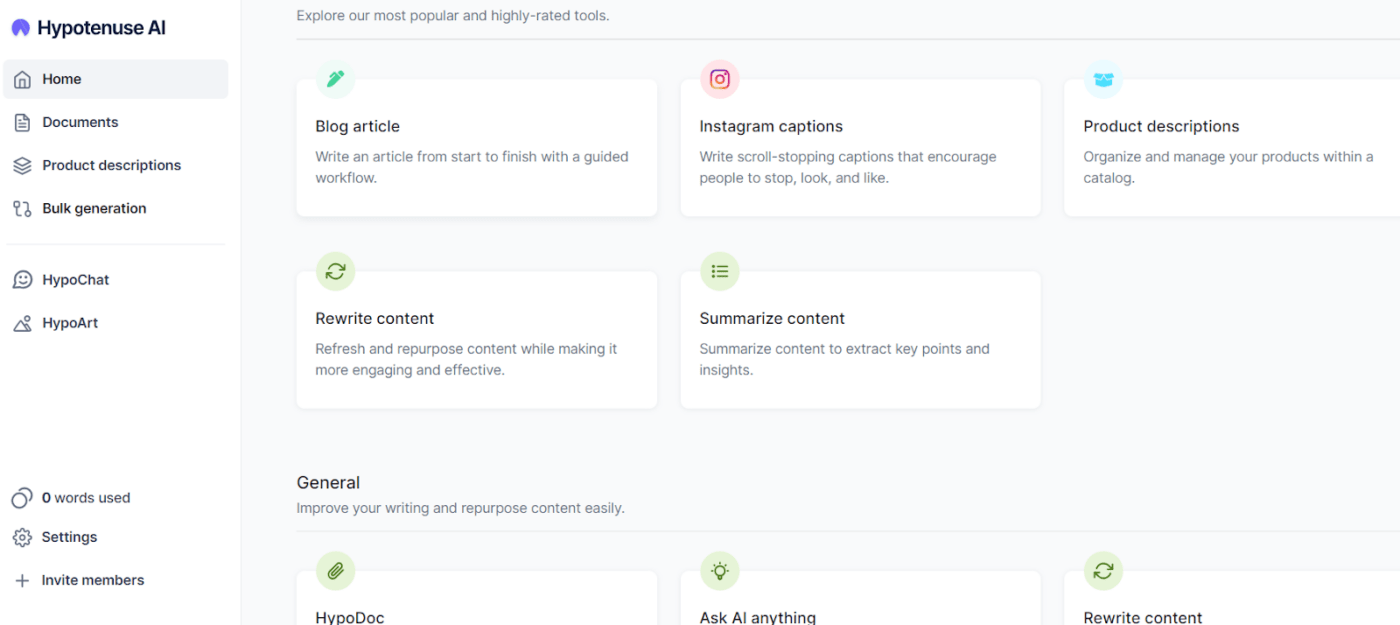Click the Summarize content list icon
Screen dimensions: 1400x625
tap(720, 271)
